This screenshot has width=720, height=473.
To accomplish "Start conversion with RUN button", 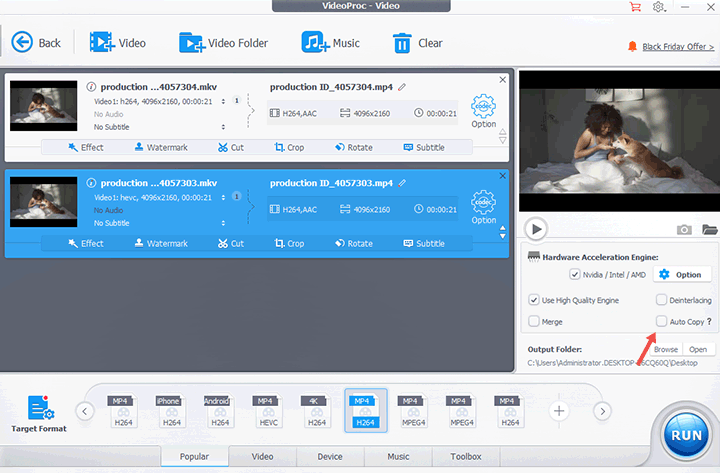I will click(x=686, y=435).
